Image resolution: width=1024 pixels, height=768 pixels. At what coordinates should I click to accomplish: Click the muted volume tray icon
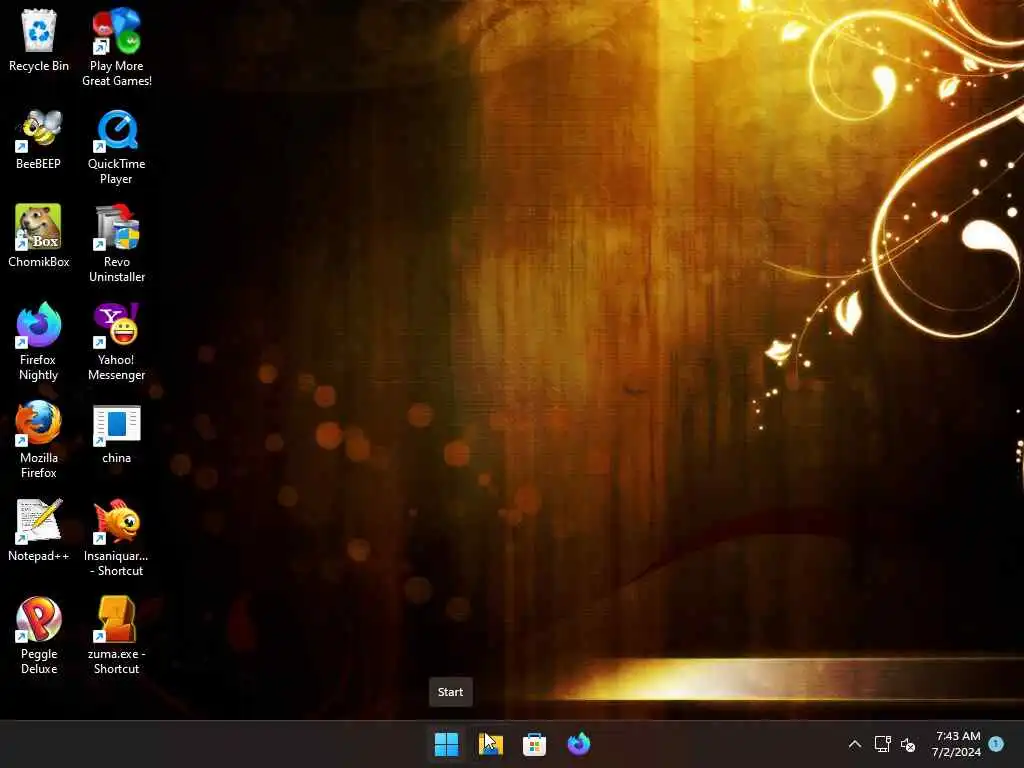pyautogui.click(x=908, y=744)
